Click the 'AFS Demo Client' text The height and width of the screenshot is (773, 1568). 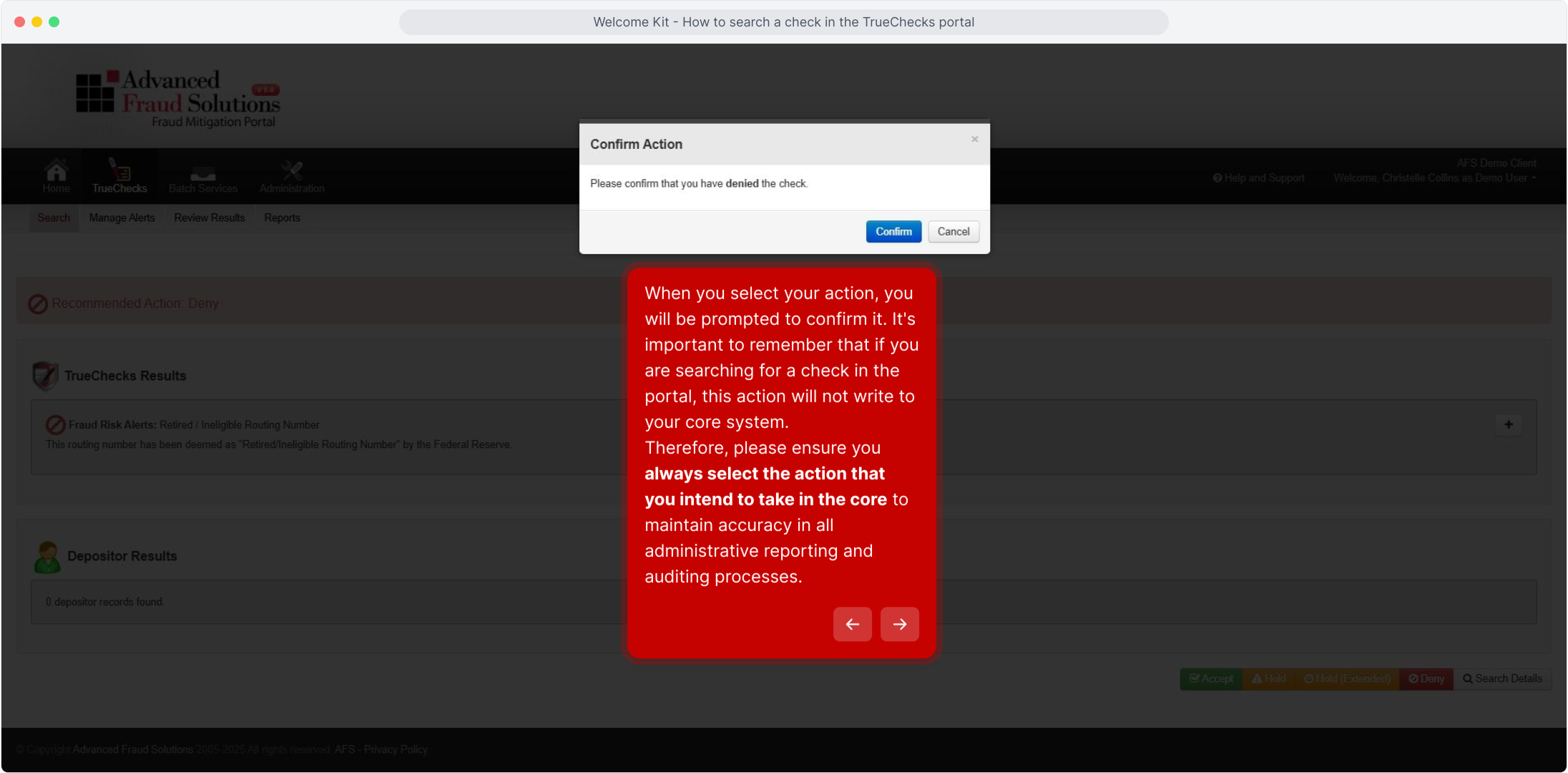pos(1496,163)
